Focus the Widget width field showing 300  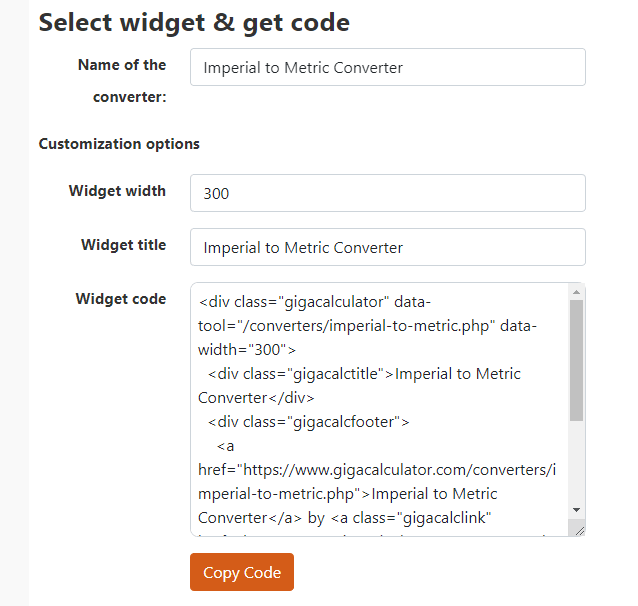pos(387,194)
